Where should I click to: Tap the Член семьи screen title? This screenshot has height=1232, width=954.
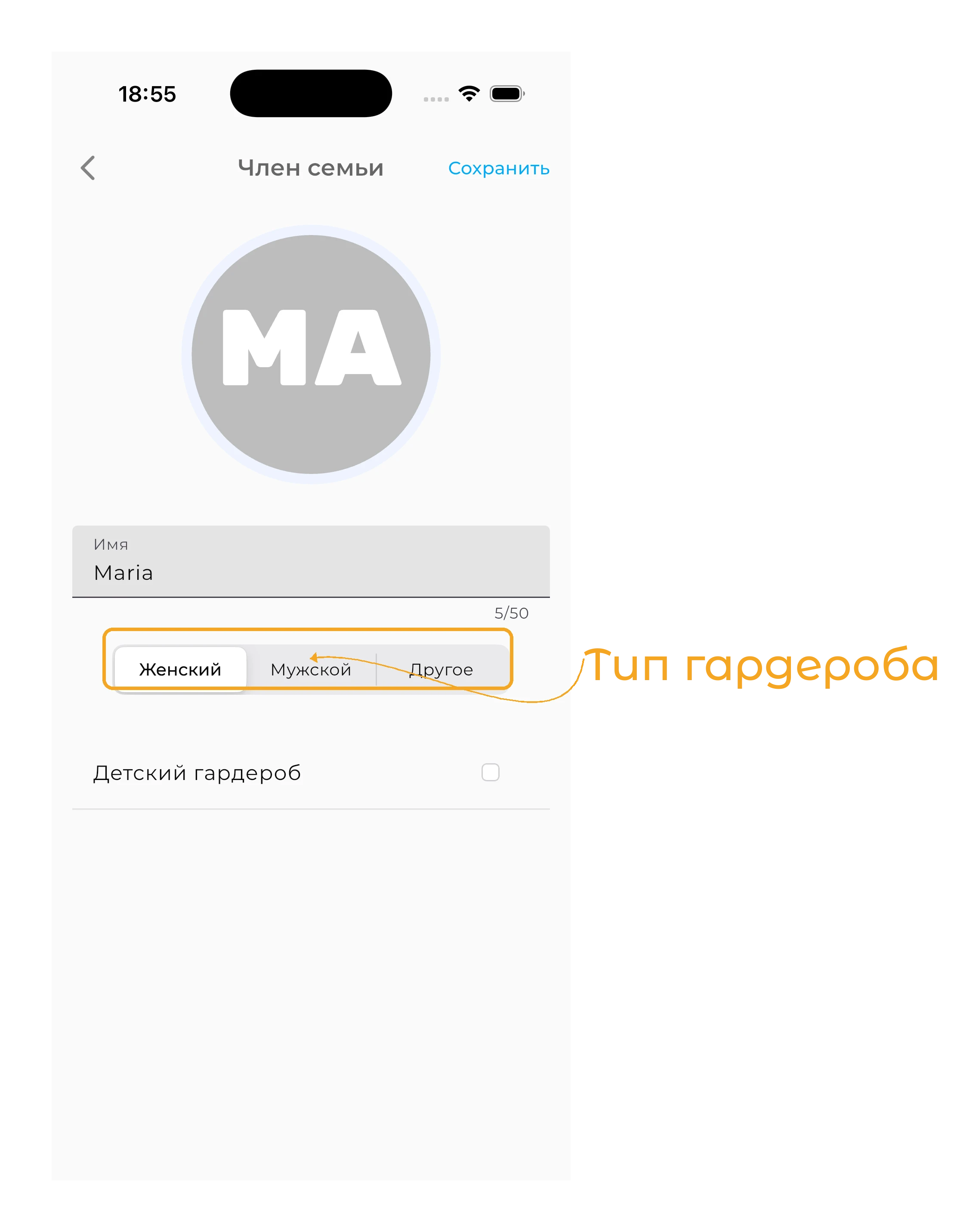coord(311,168)
